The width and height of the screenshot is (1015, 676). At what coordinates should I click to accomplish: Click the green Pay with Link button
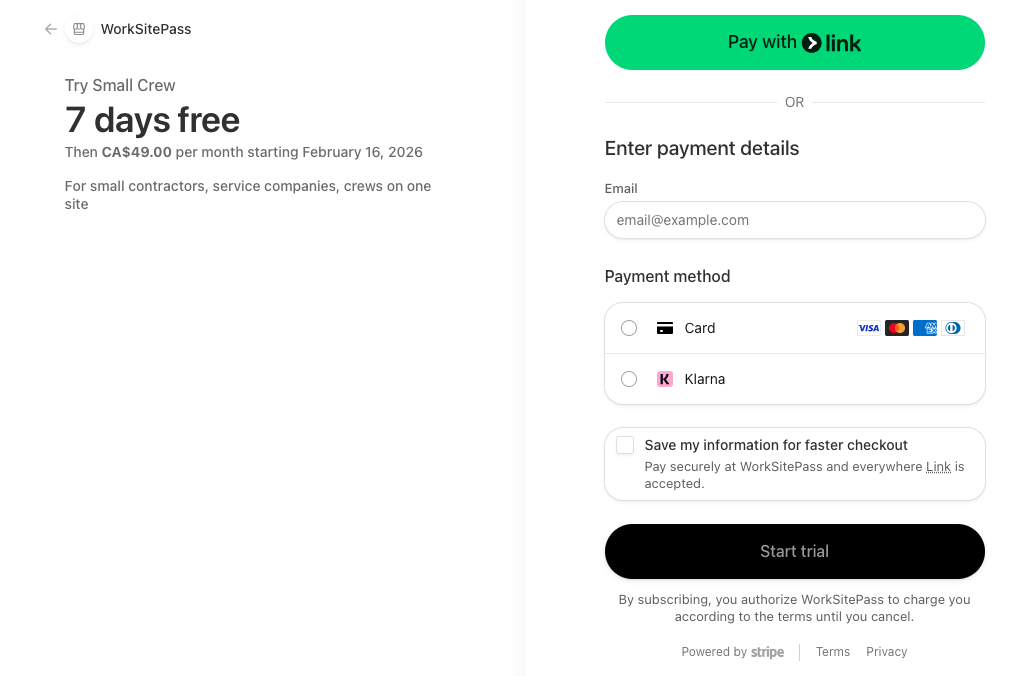[x=794, y=42]
